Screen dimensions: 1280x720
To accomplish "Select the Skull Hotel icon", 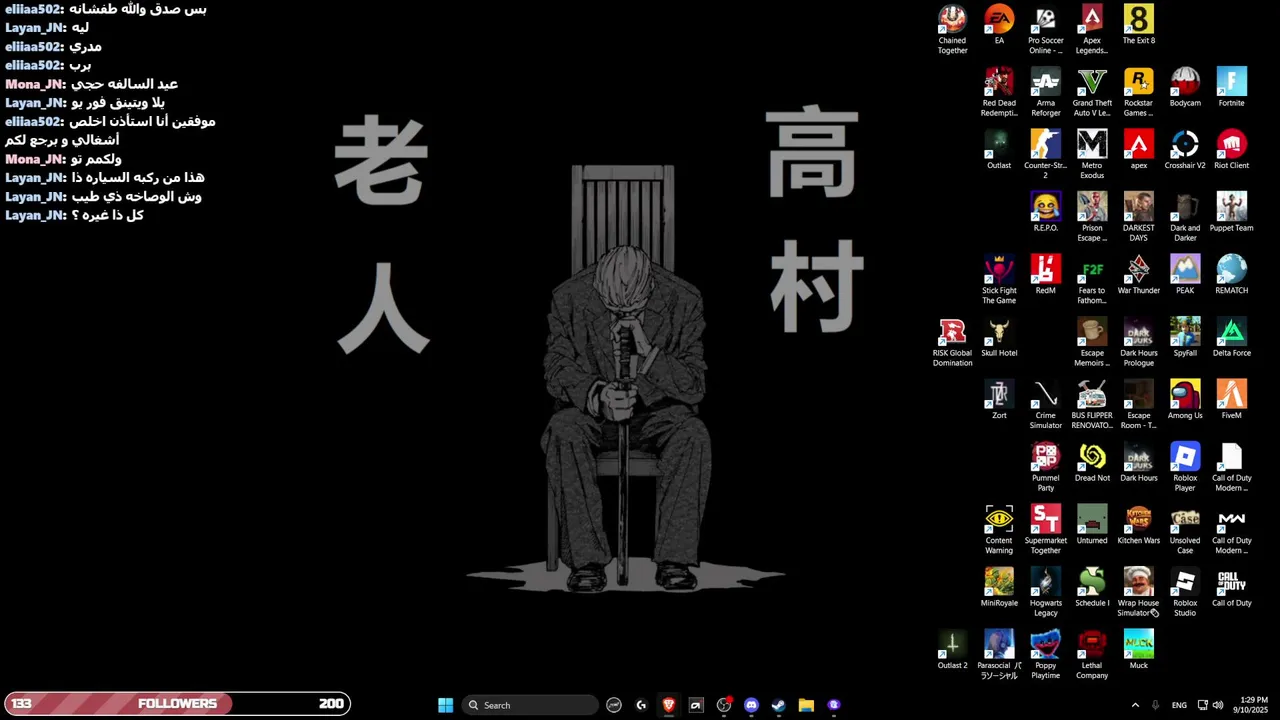I will pyautogui.click(x=999, y=338).
